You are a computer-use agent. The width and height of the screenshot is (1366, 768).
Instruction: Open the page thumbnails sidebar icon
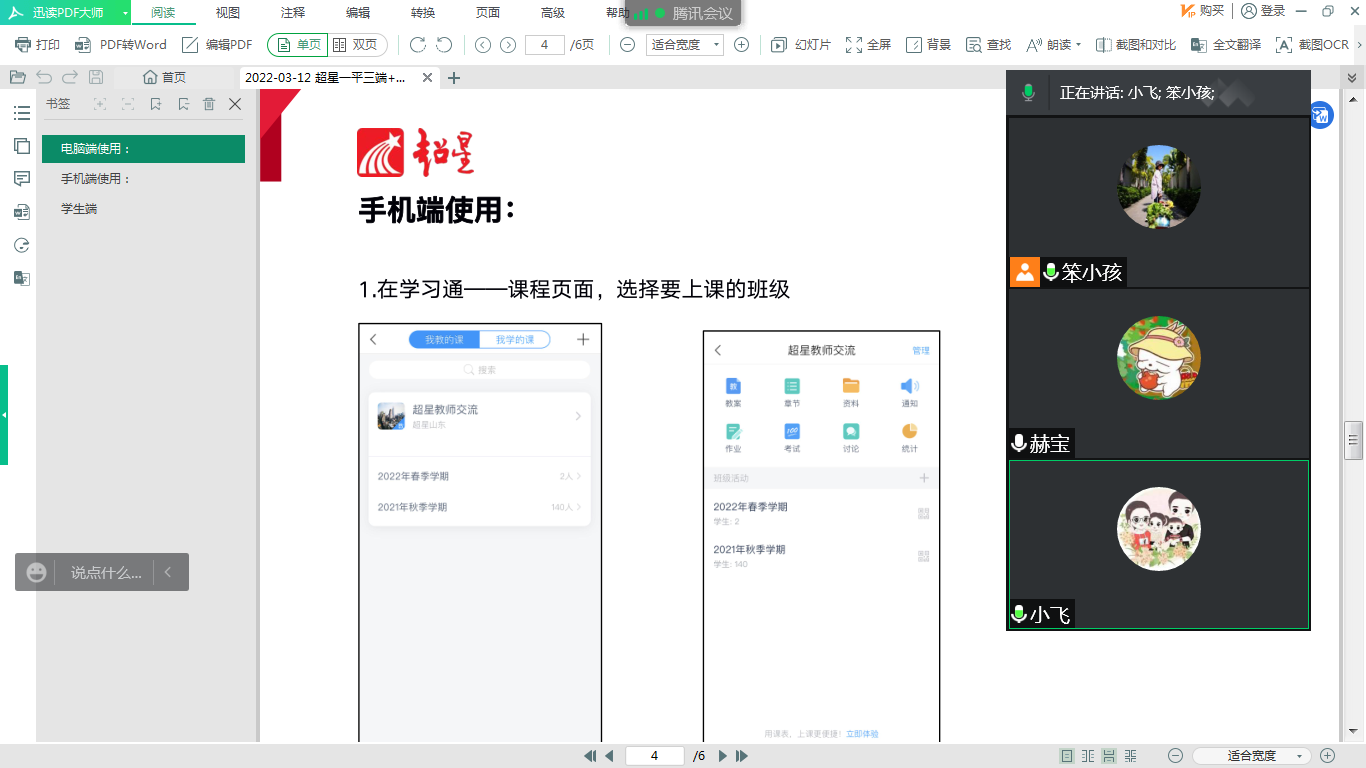click(21, 146)
